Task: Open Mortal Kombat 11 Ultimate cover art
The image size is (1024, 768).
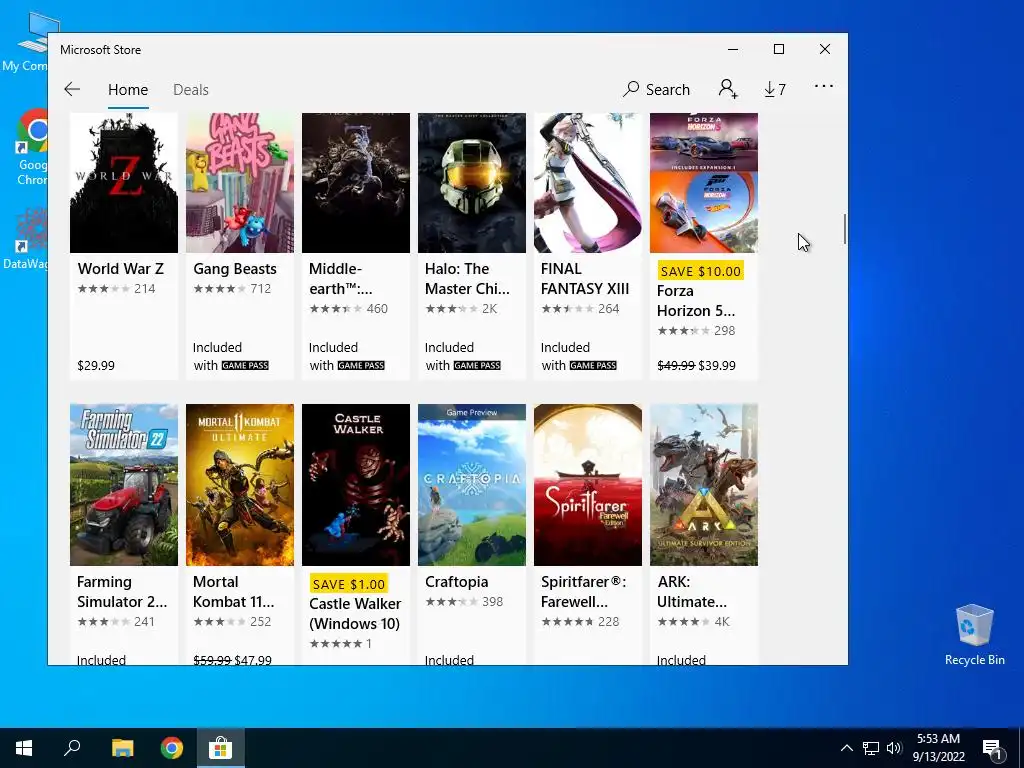Action: [x=240, y=485]
